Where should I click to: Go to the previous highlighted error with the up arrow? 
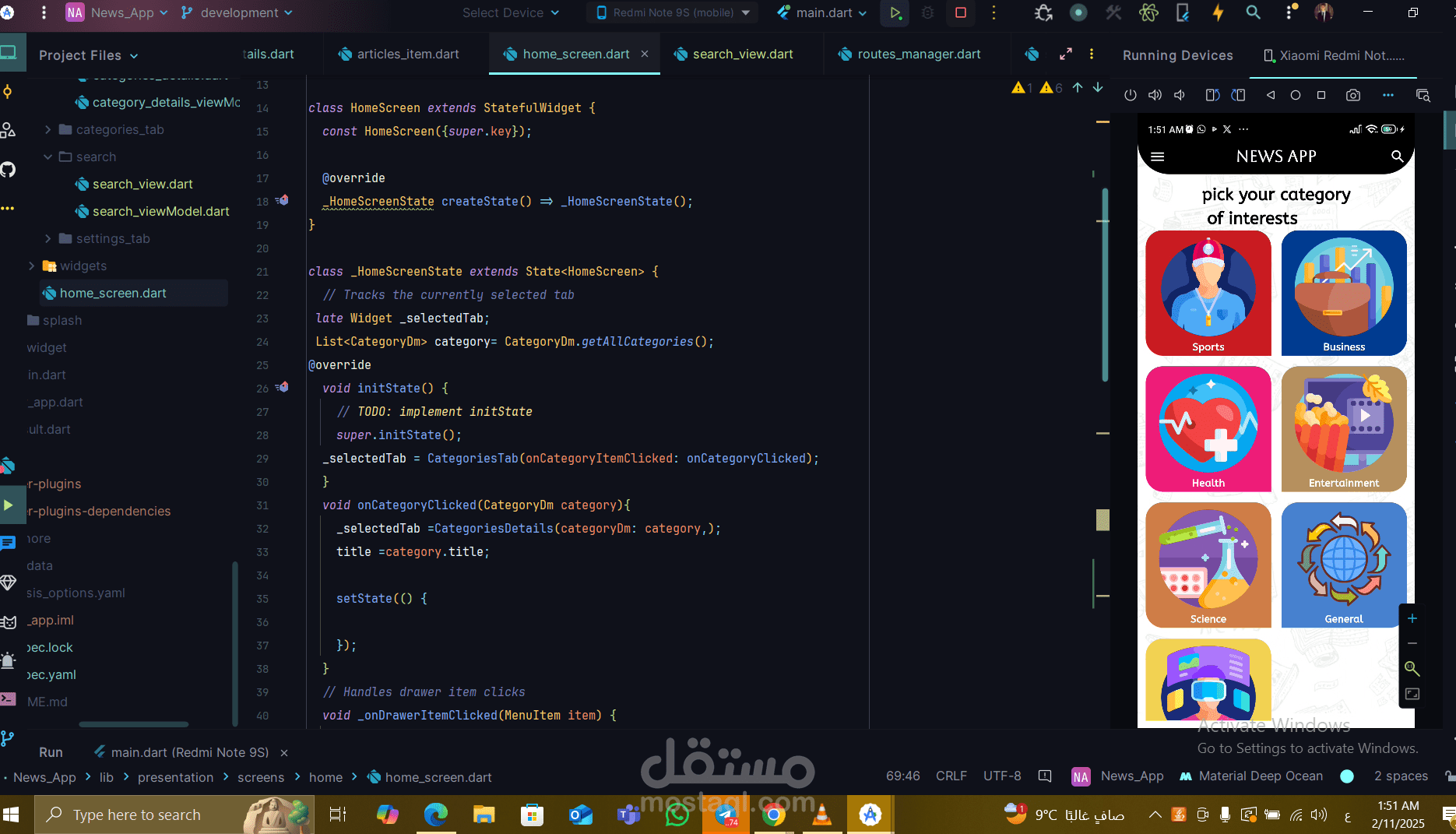coord(1078,87)
